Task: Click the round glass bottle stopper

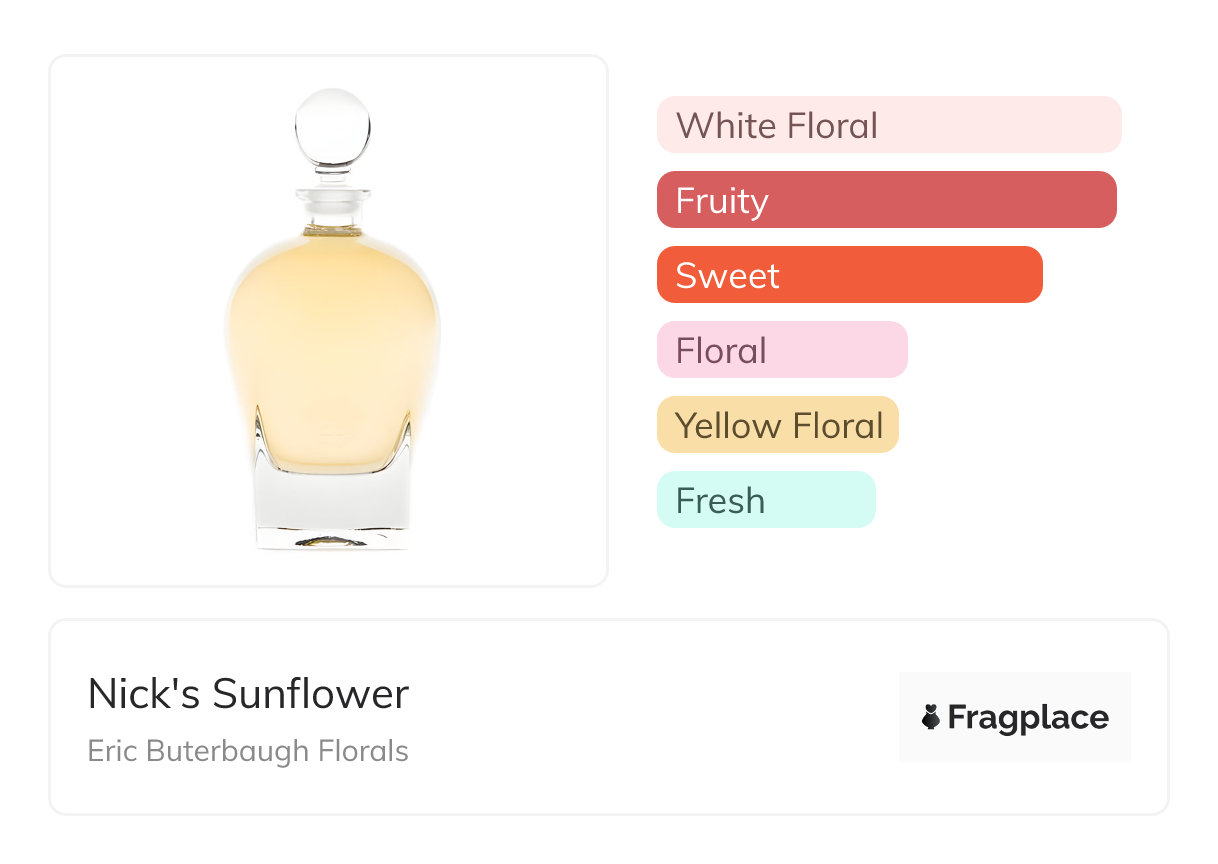Action: click(333, 127)
